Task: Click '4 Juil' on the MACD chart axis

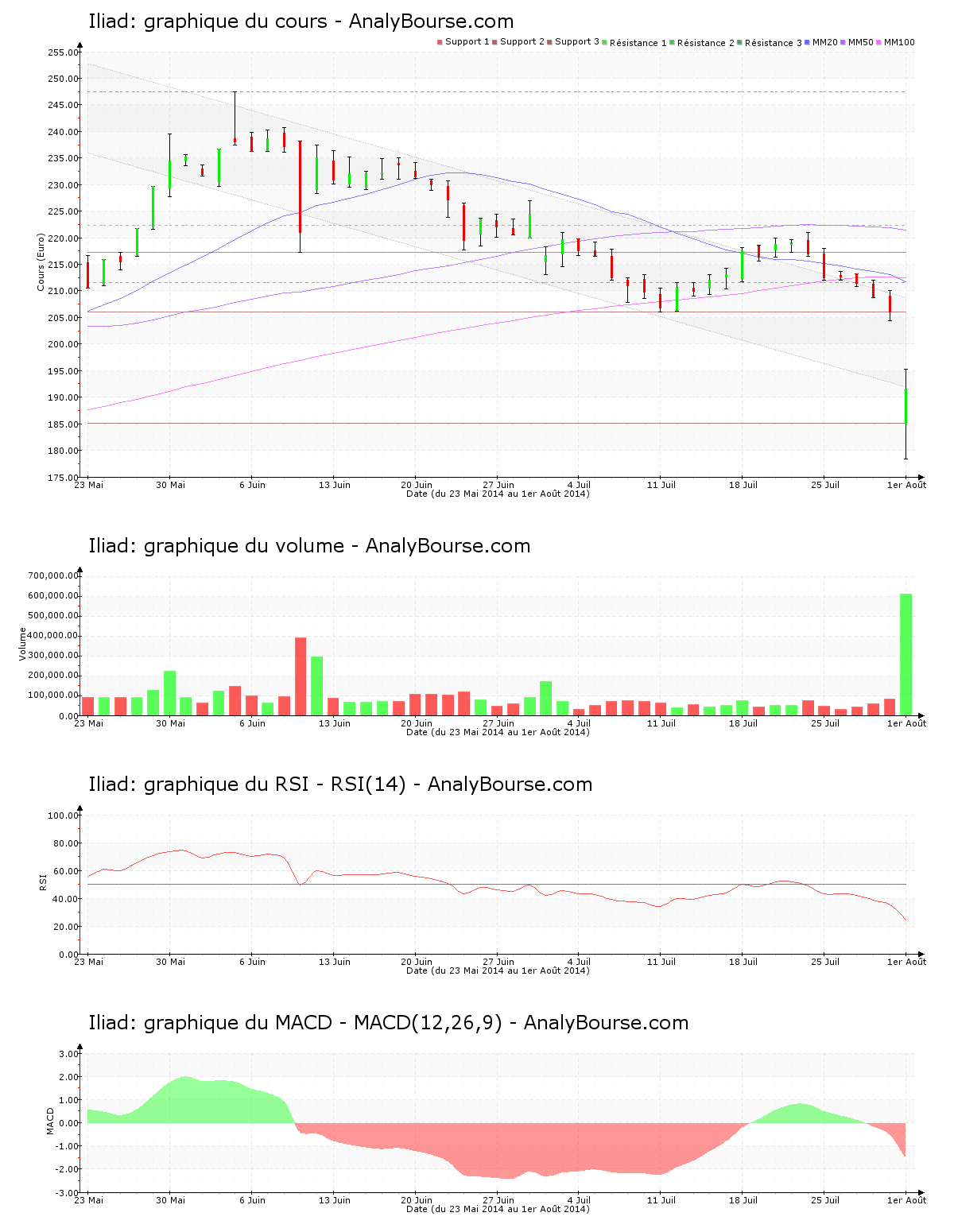Action: [x=579, y=1200]
